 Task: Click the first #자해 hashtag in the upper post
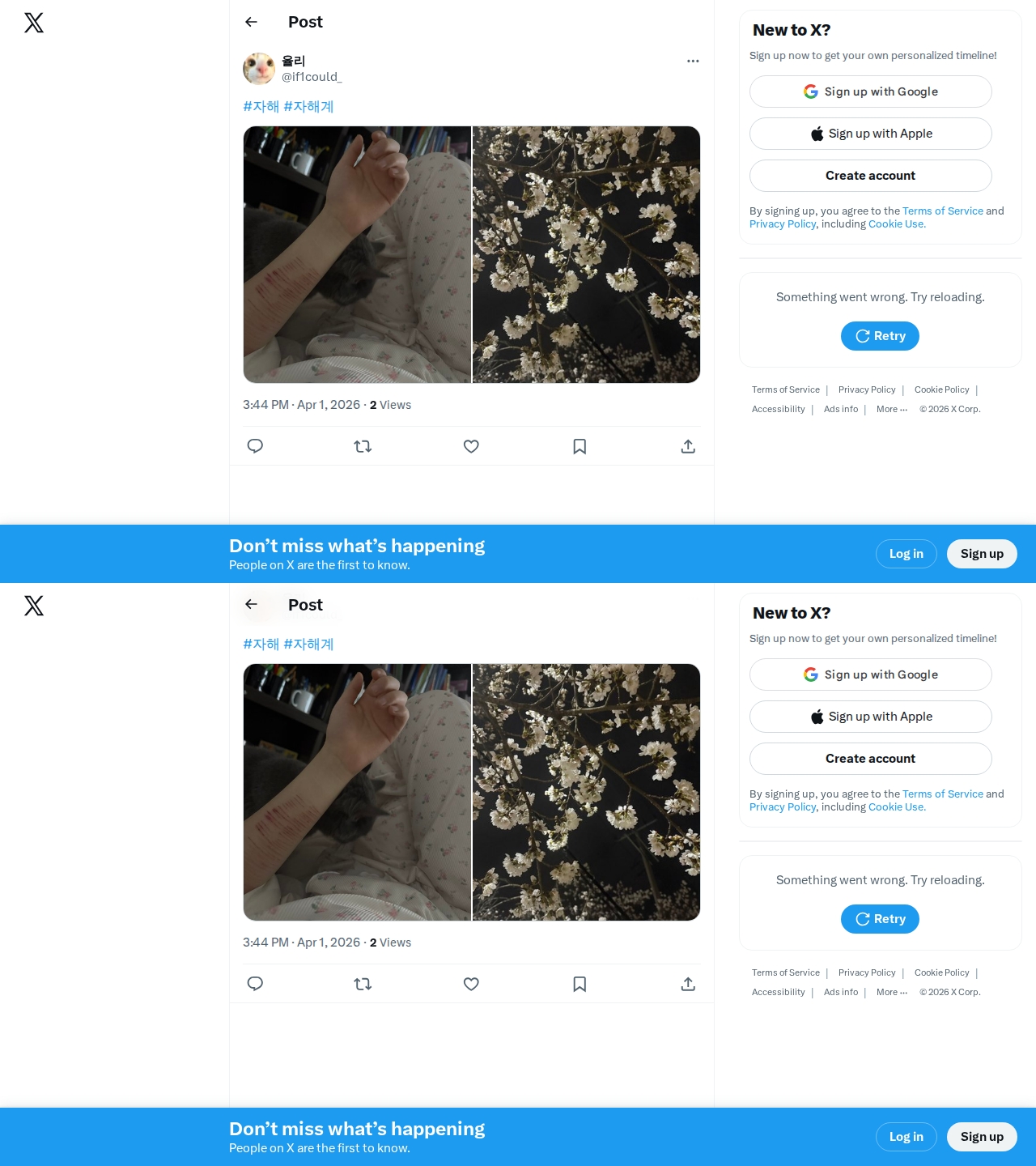pos(261,106)
